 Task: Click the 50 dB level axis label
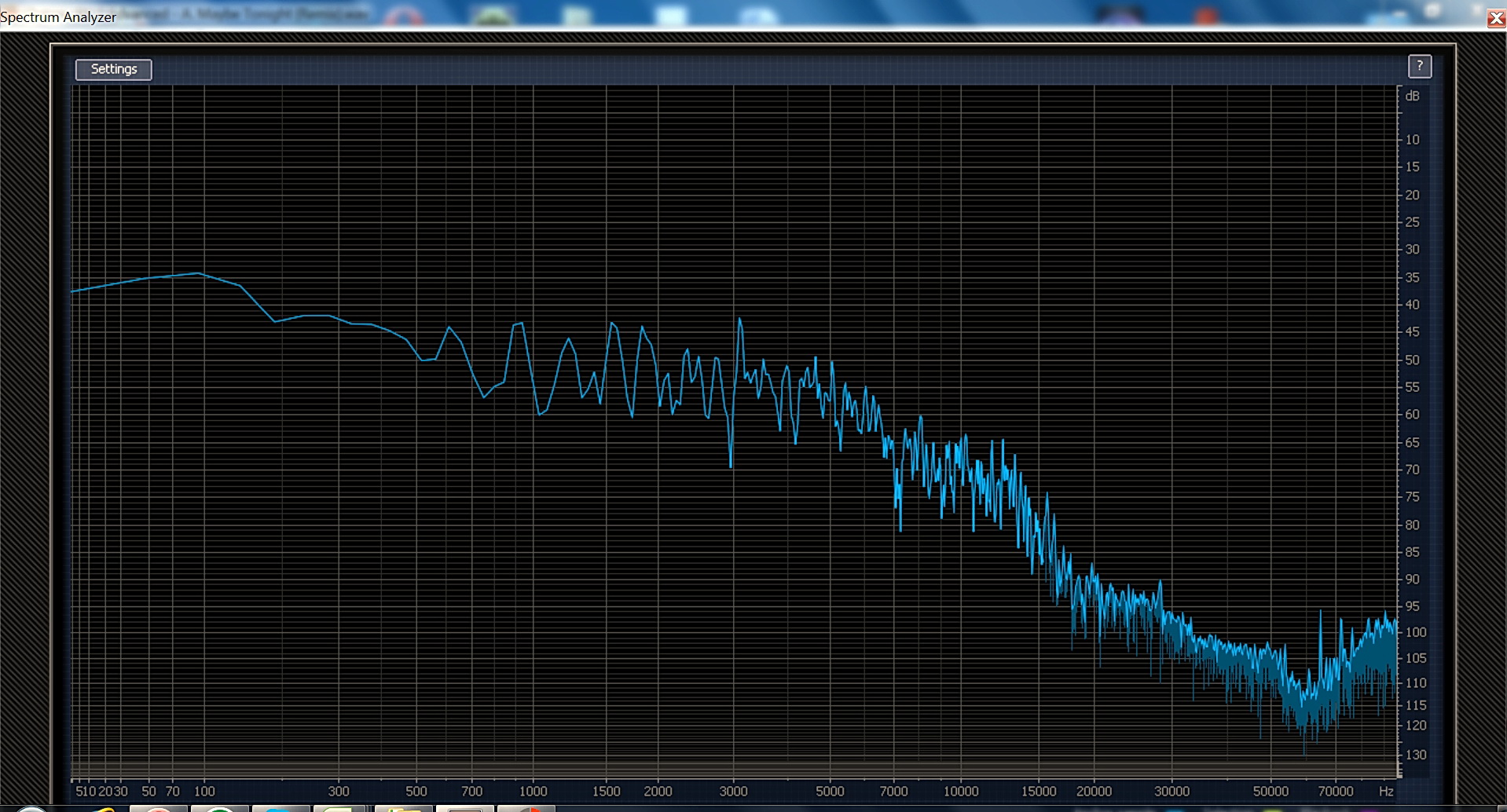point(1412,360)
